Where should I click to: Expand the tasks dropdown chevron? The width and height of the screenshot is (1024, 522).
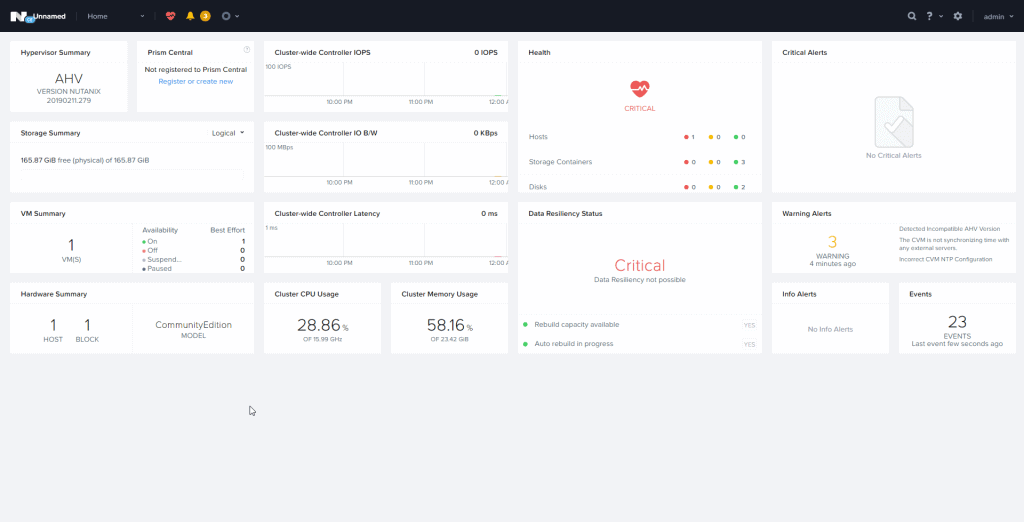coord(237,16)
